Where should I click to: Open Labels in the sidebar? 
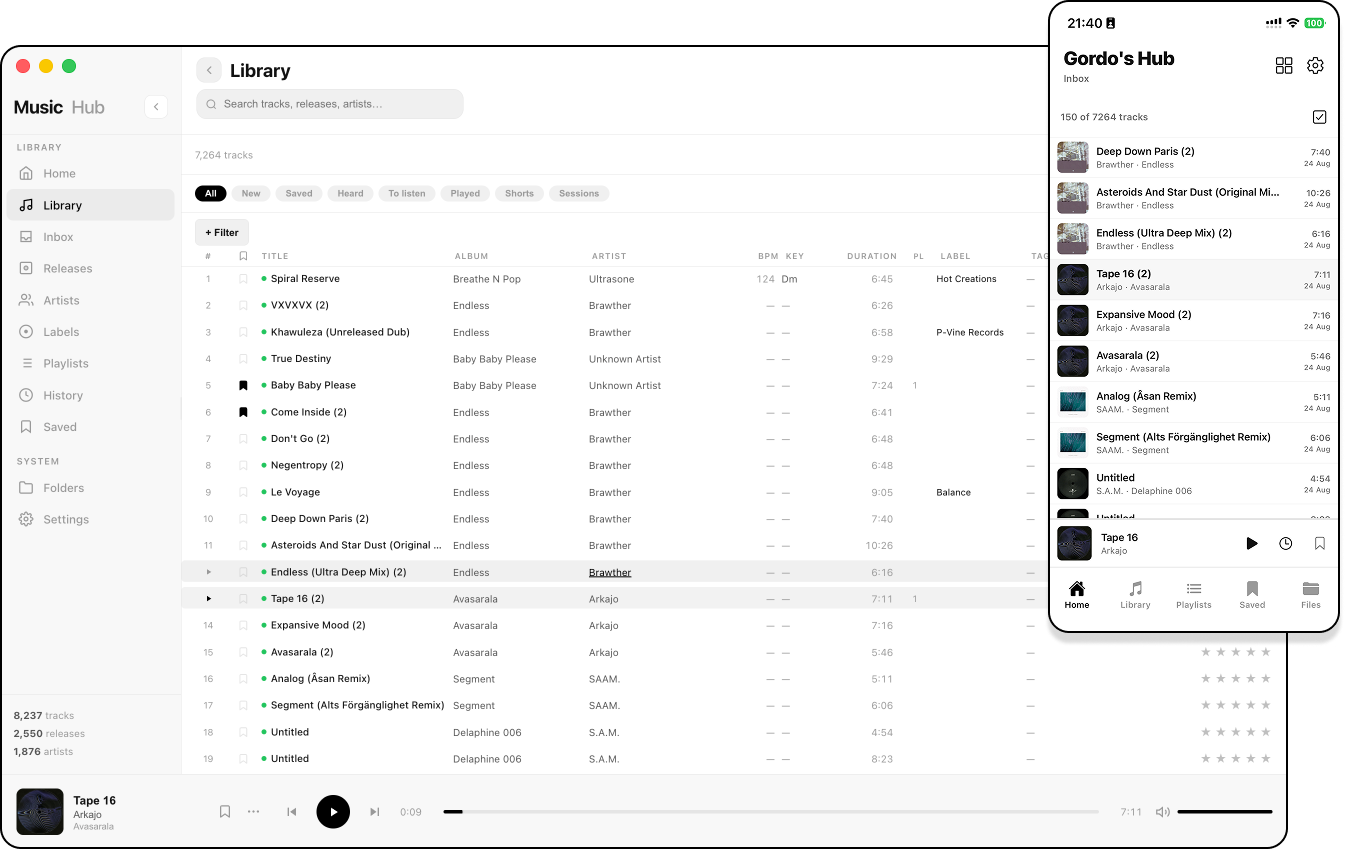(91, 332)
